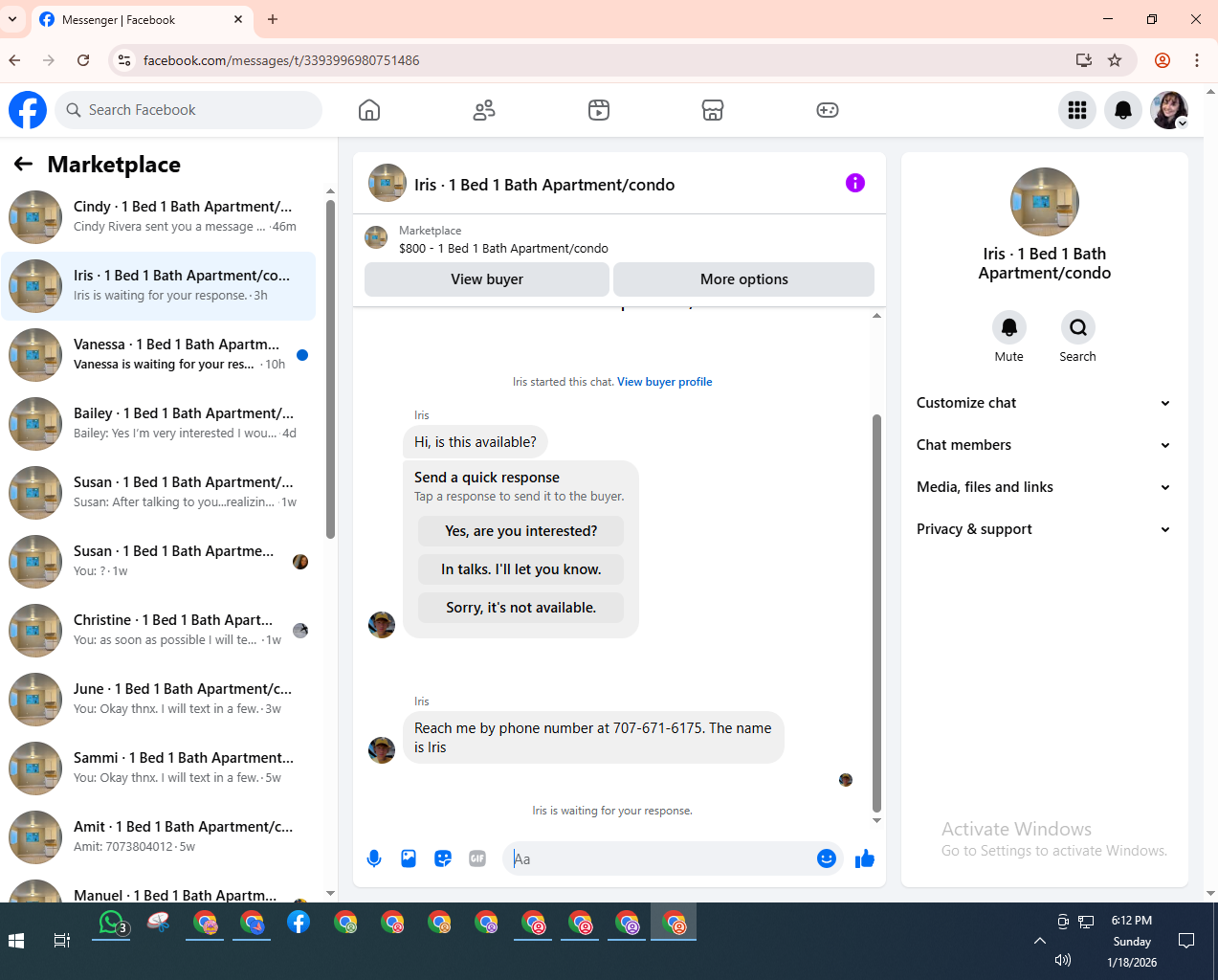Image resolution: width=1218 pixels, height=980 pixels.
Task: Click the Marketplace listing thumbnail in header
Action: coord(376,236)
